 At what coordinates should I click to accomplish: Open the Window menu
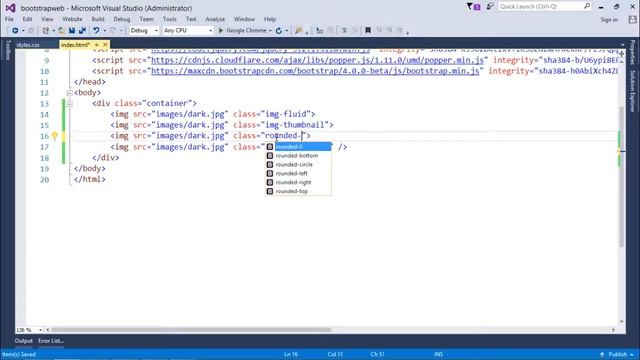pyautogui.click(x=244, y=19)
